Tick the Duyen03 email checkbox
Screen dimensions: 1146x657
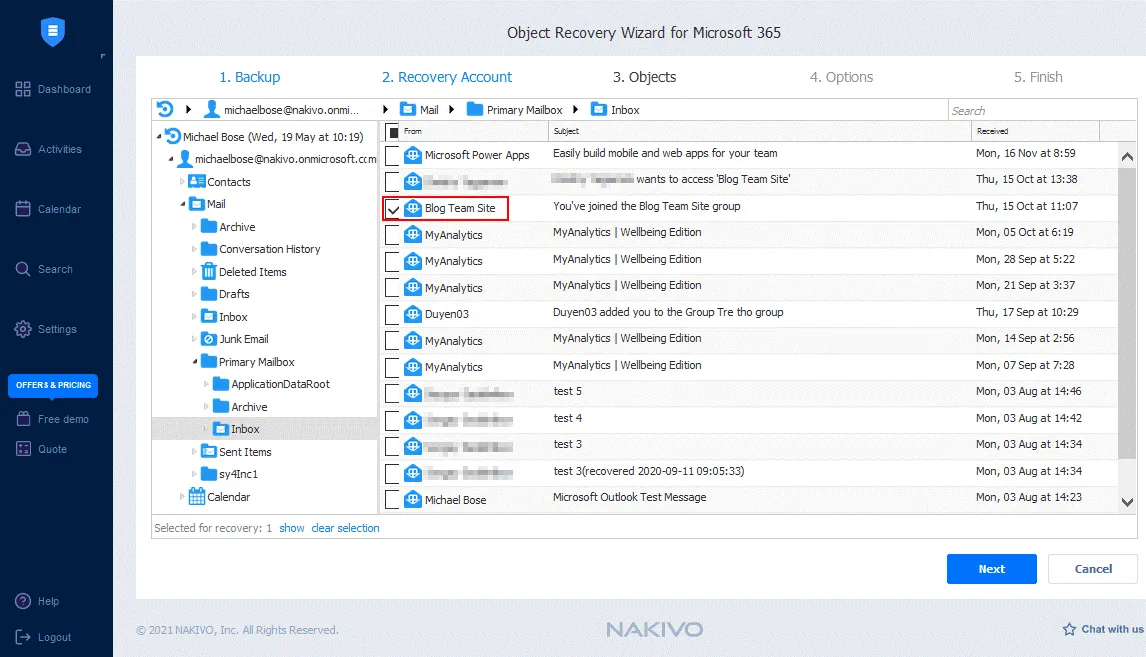click(392, 314)
